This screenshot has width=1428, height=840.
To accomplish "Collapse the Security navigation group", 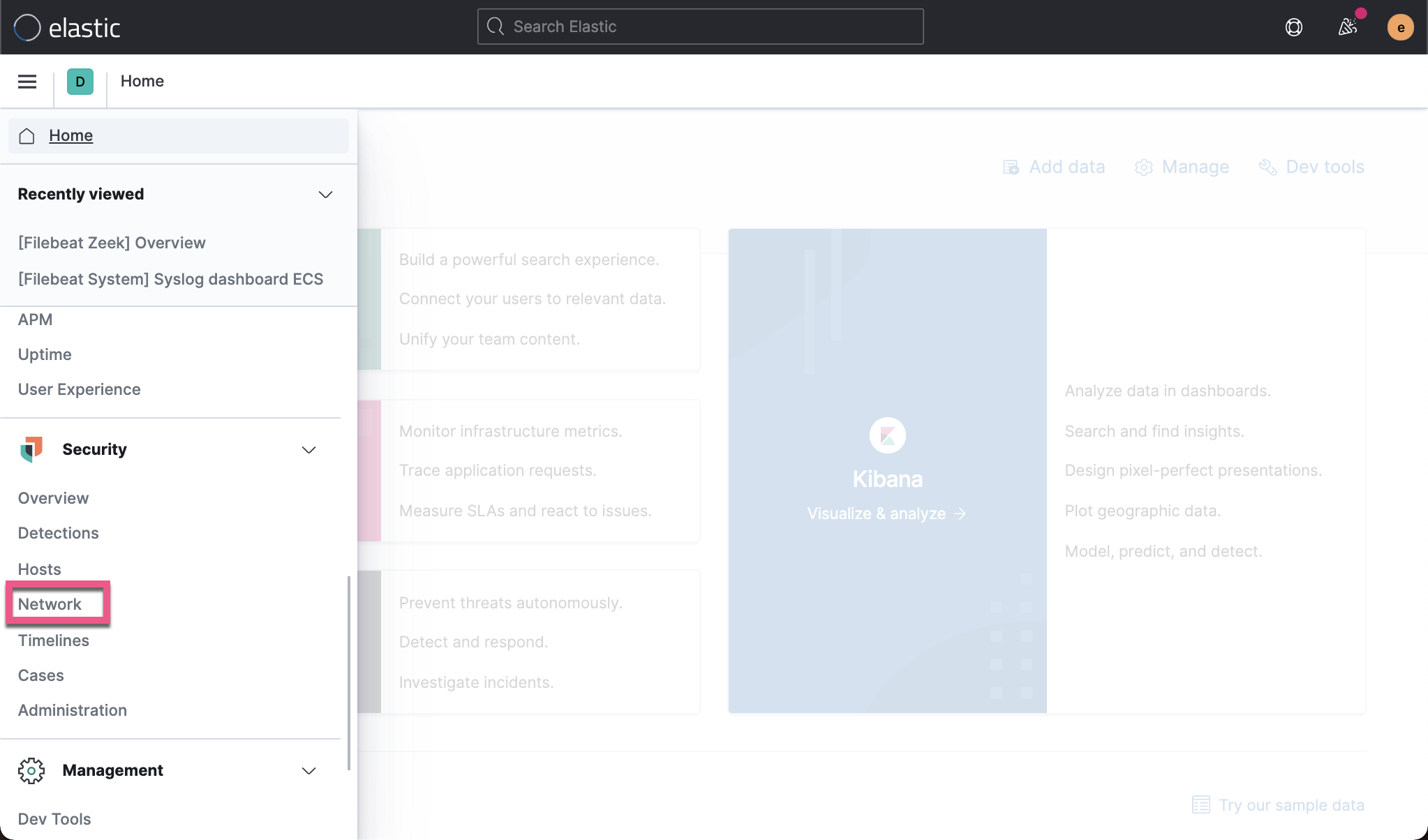I will pyautogui.click(x=308, y=449).
